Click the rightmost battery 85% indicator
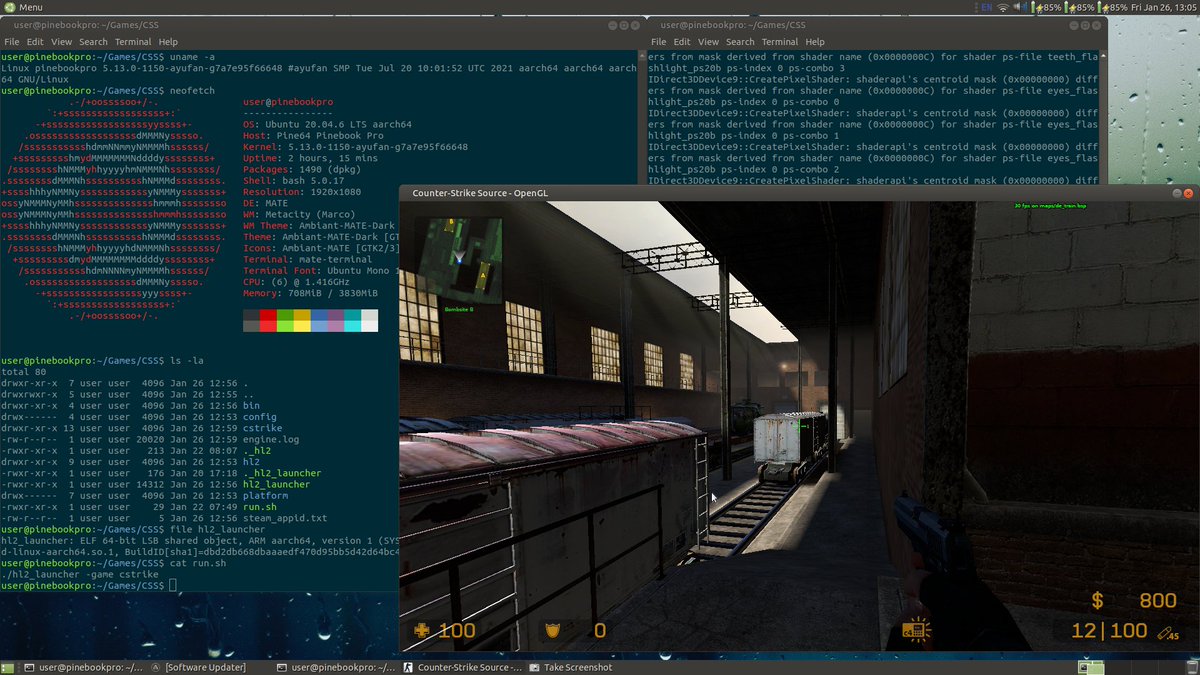Viewport: 1200px width, 675px height. [x=1113, y=7]
